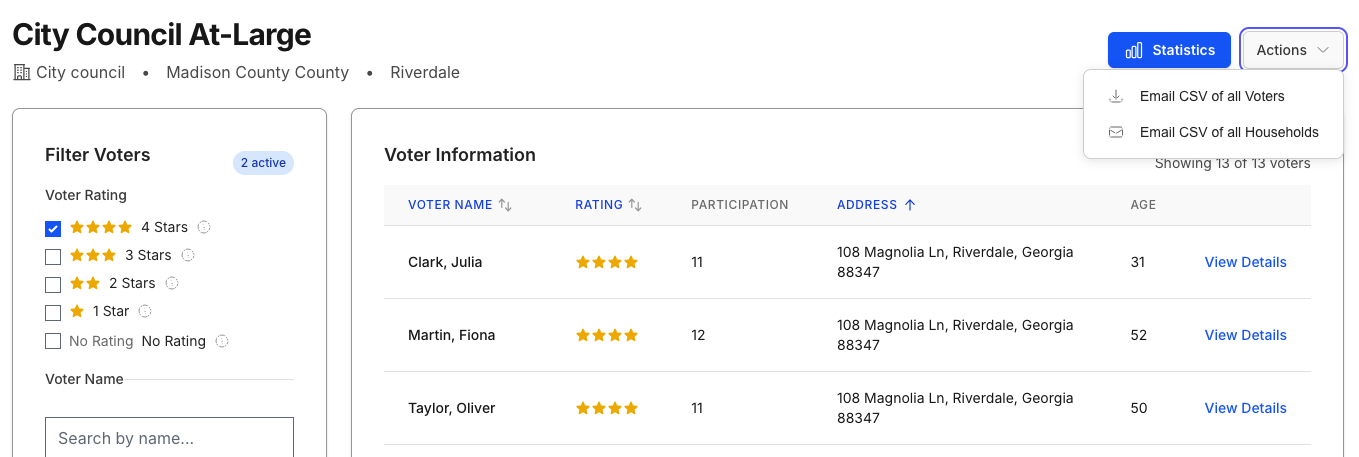
Task: Click the Search by name input field
Action: point(170,438)
